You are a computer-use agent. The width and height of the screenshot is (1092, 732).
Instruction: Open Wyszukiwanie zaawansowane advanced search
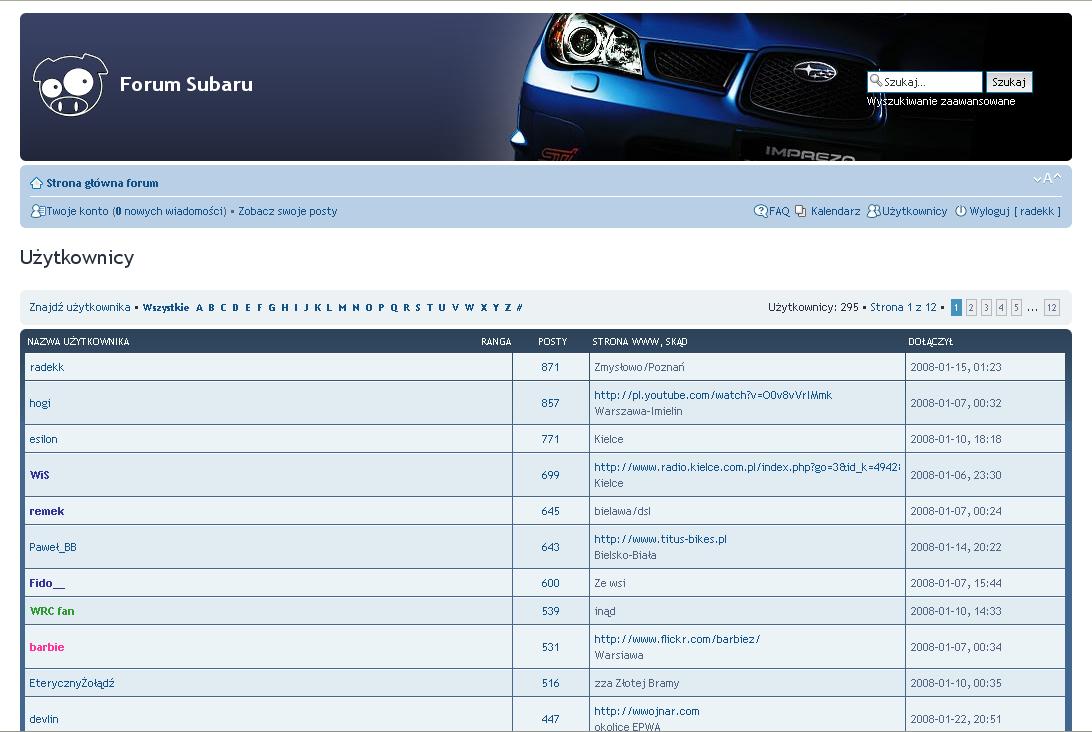(940, 101)
